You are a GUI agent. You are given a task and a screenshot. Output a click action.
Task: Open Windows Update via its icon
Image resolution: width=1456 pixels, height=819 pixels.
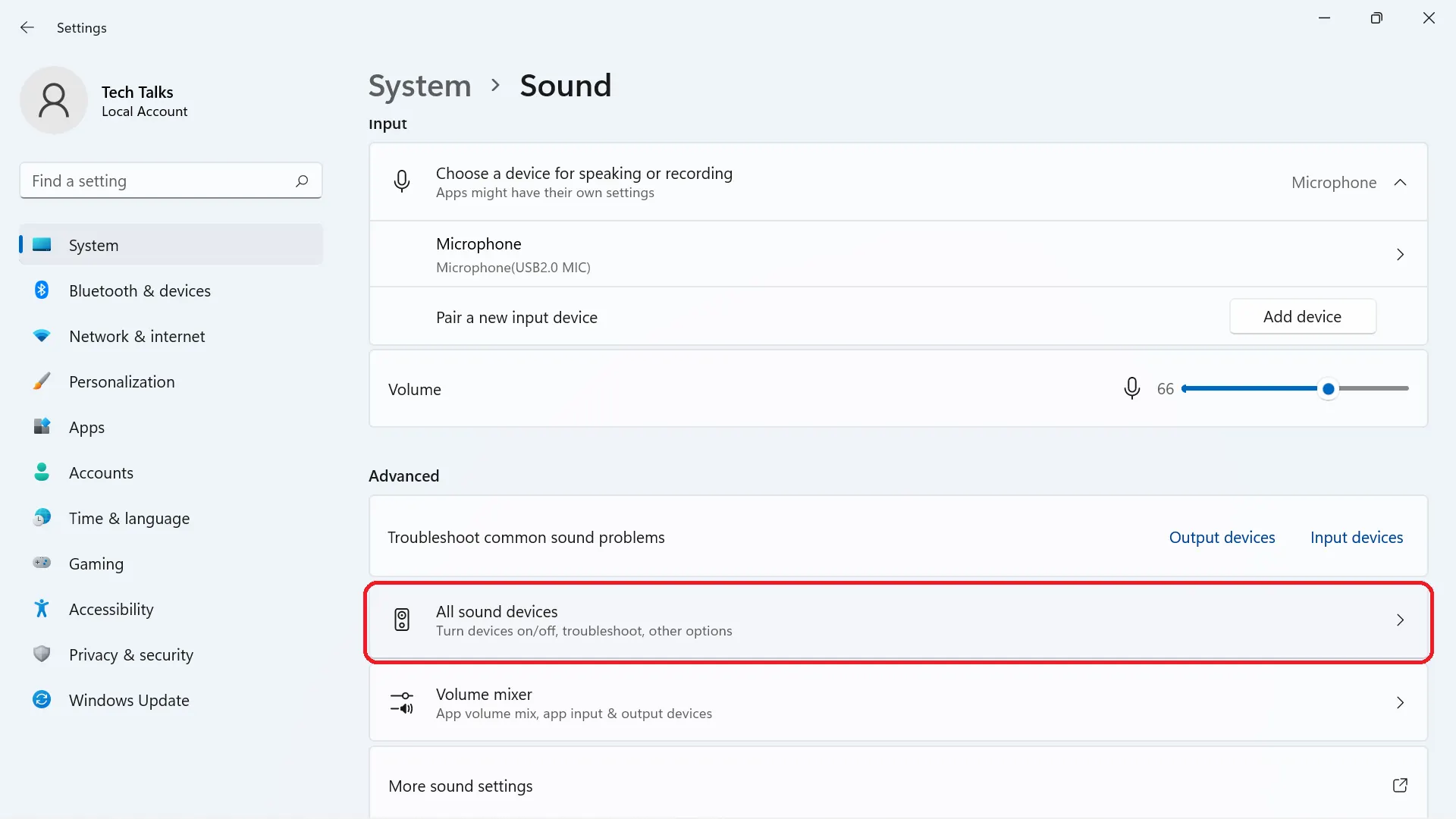click(42, 699)
